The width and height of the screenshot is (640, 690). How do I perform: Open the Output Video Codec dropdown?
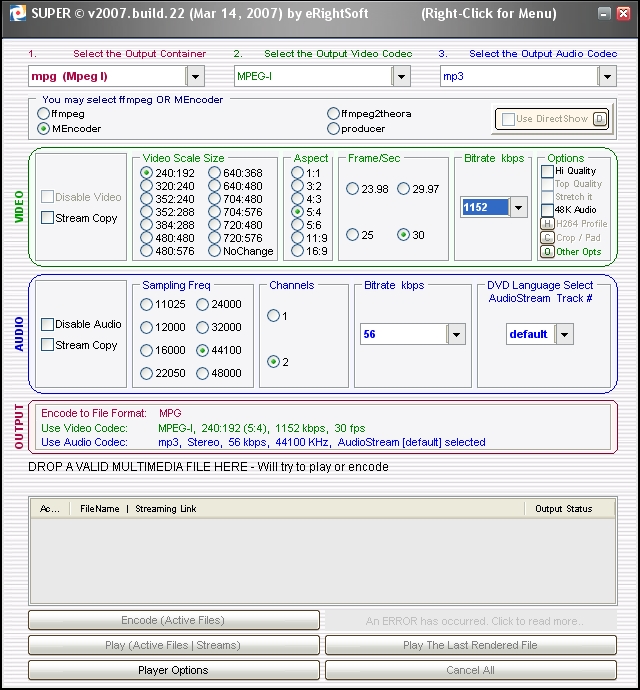tap(401, 77)
